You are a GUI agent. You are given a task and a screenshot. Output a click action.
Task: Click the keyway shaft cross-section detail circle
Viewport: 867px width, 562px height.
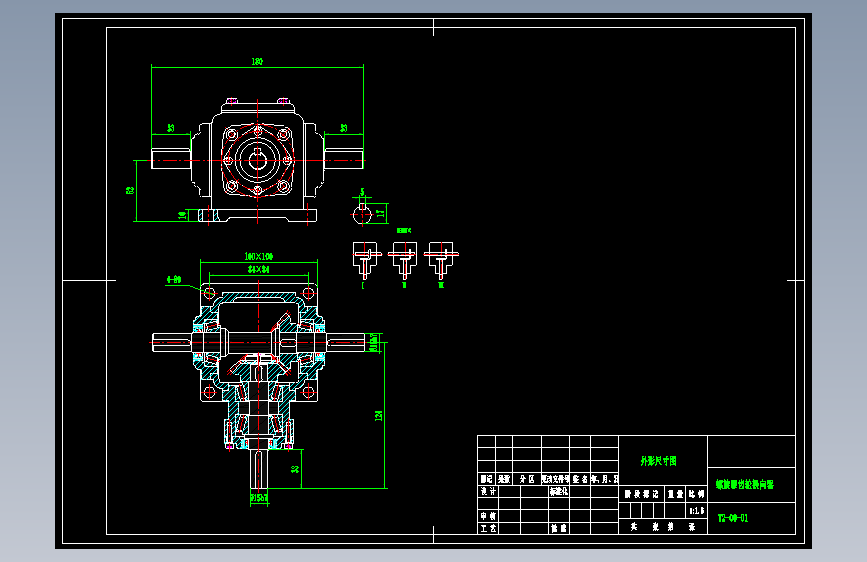(362, 214)
